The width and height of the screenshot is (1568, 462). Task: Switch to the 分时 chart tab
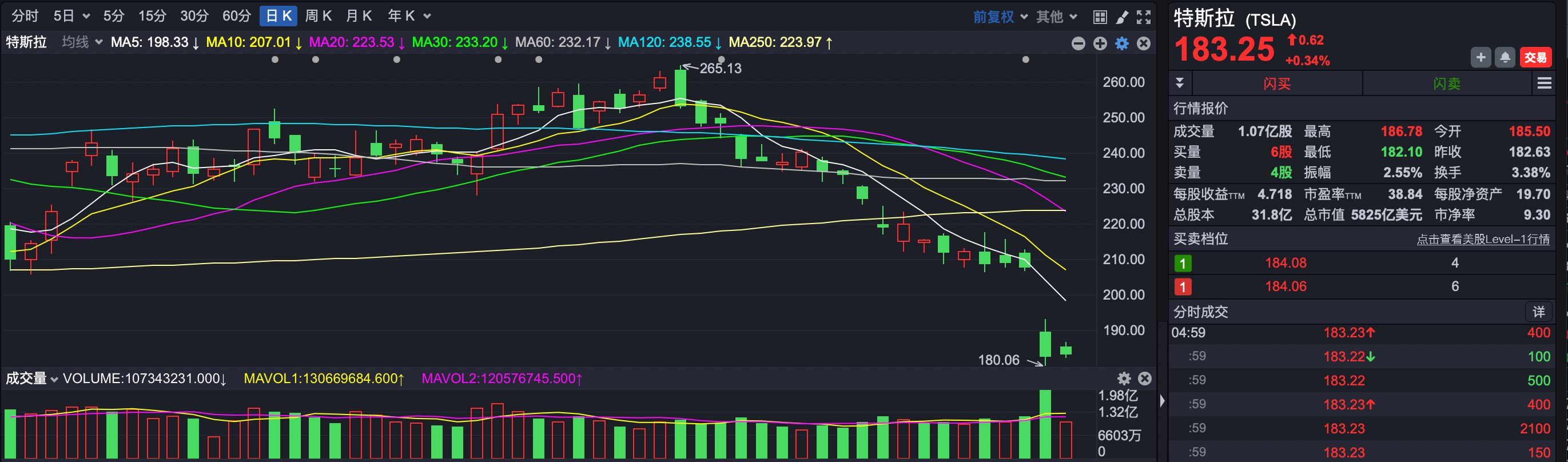pyautogui.click(x=25, y=16)
